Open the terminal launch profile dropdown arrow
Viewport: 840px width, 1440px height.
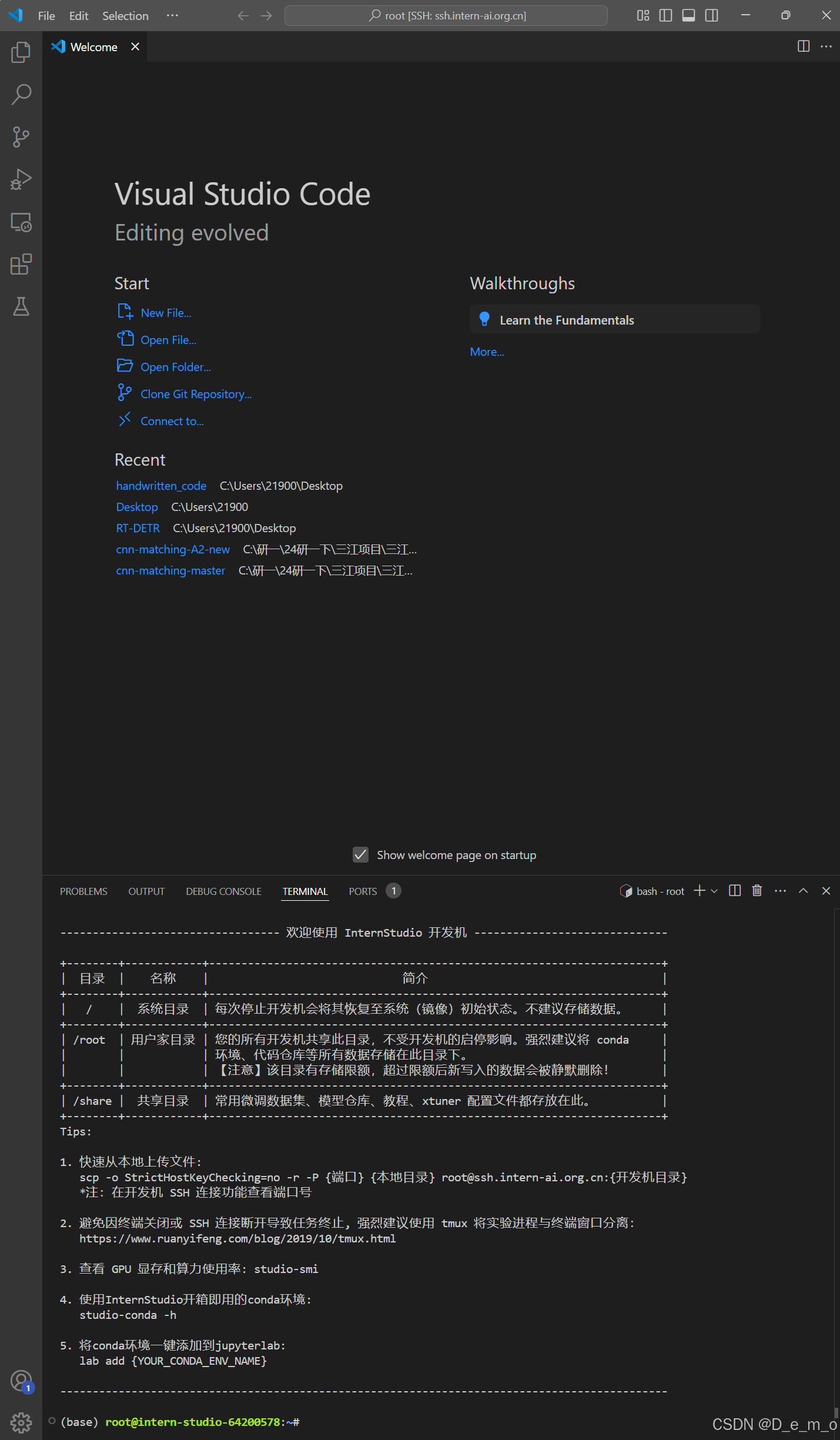click(714, 891)
